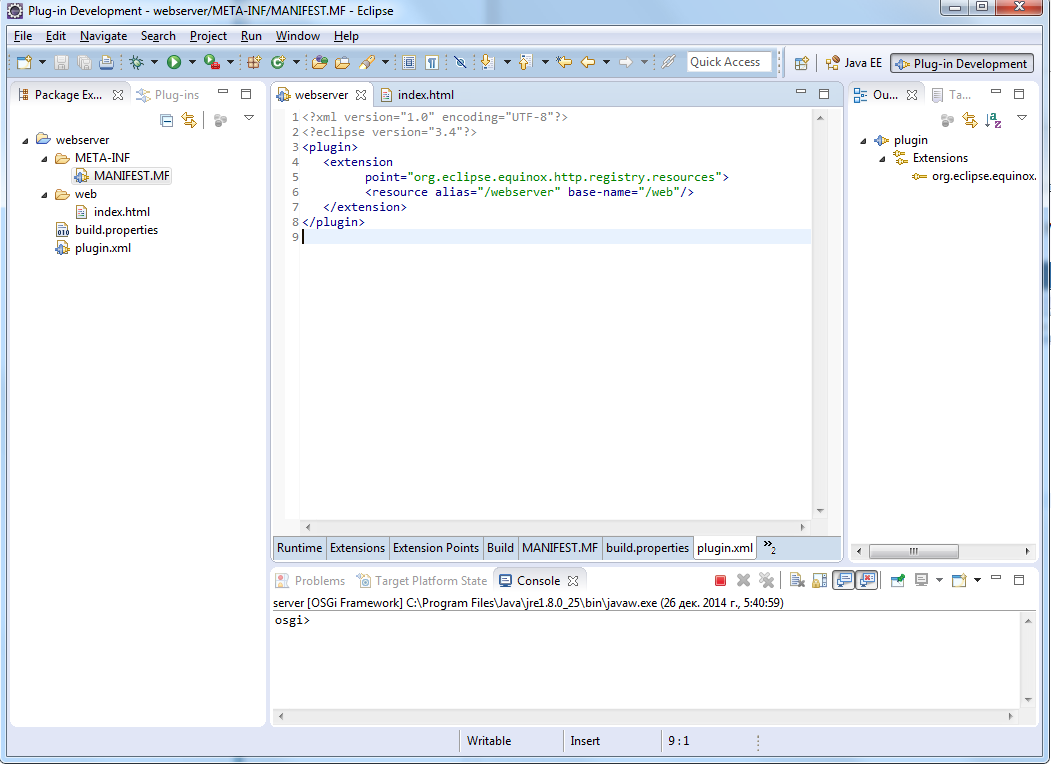Collapse the Extensions node in Outline
Image resolution: width=1051 pixels, height=764 pixels.
[x=882, y=159]
